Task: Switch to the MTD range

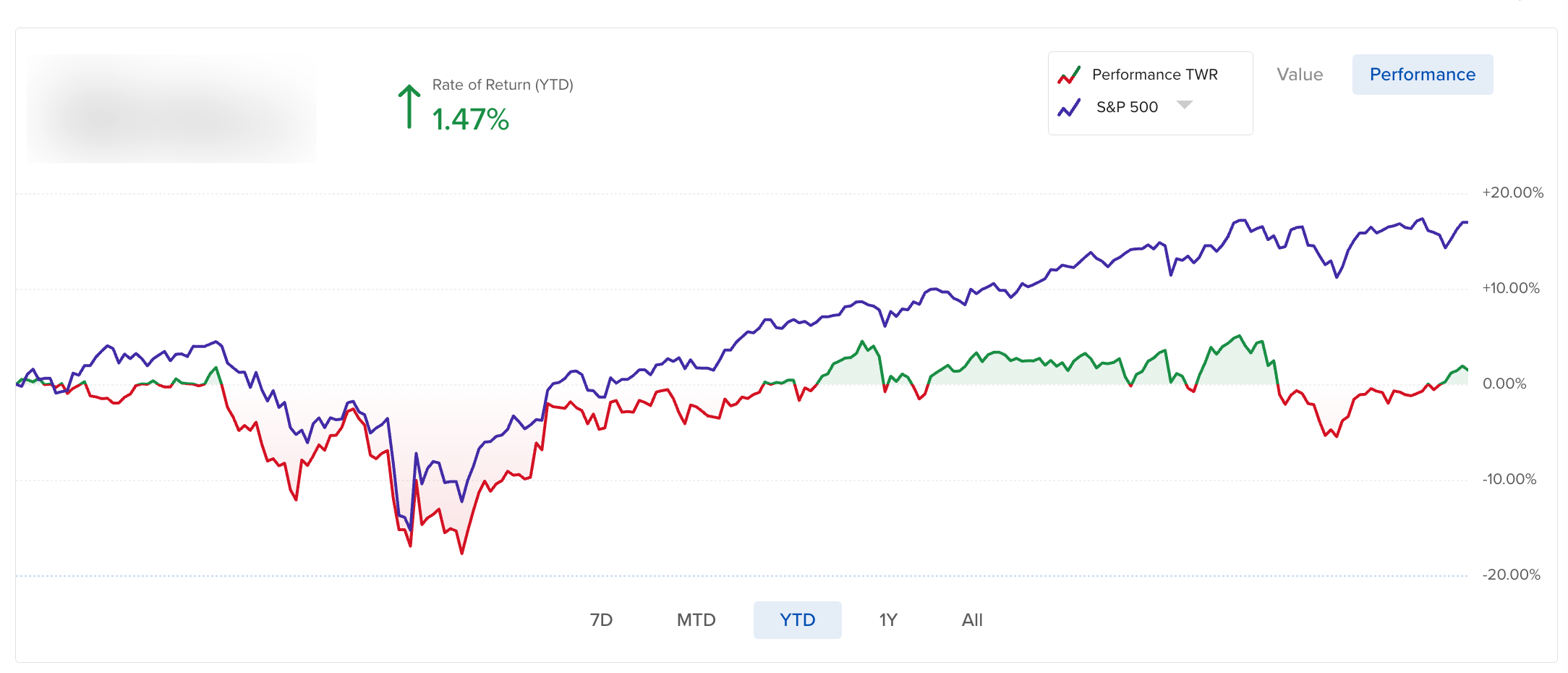Action: 696,620
